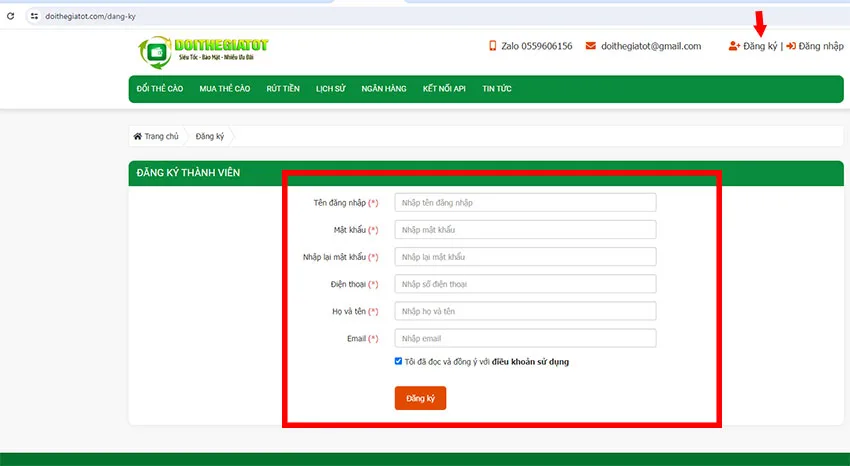The width and height of the screenshot is (850, 466).
Task: Click the browser reload icon
Action: pos(11,16)
